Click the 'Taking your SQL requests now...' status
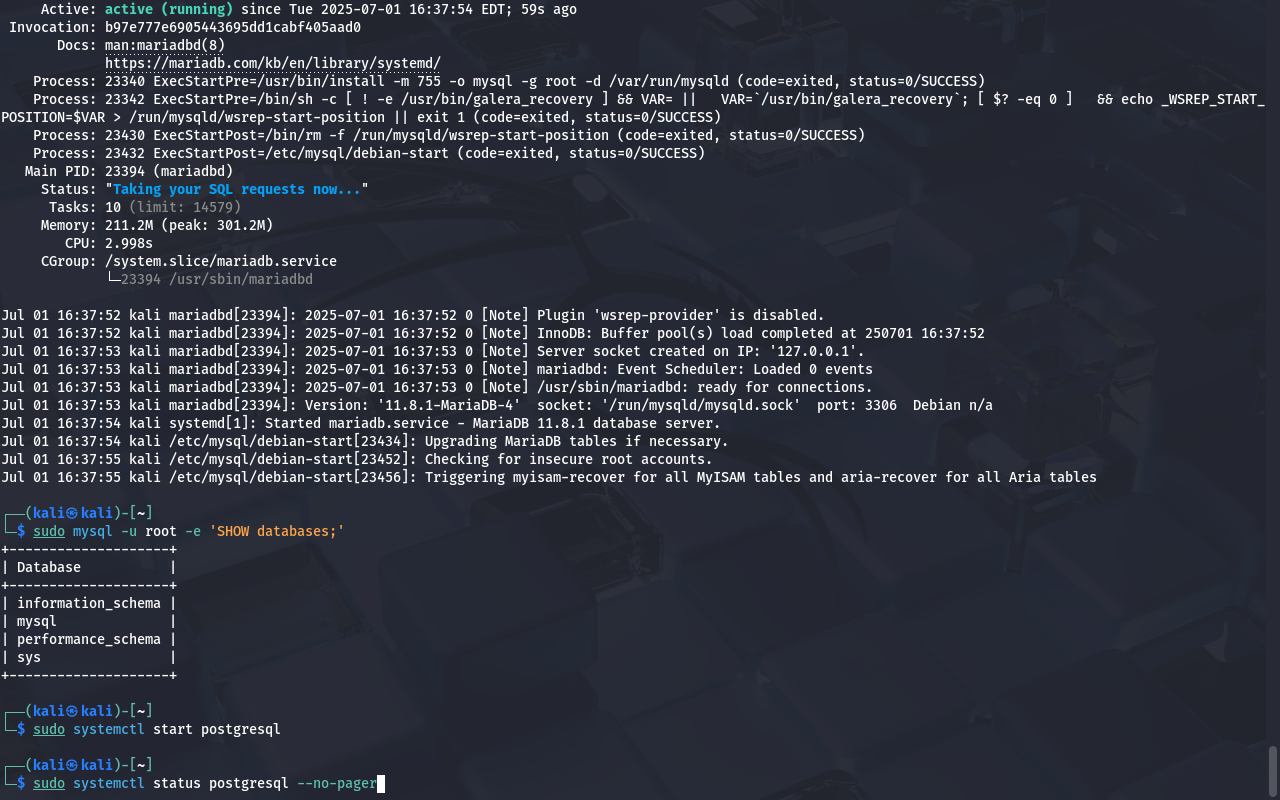 pos(237,189)
